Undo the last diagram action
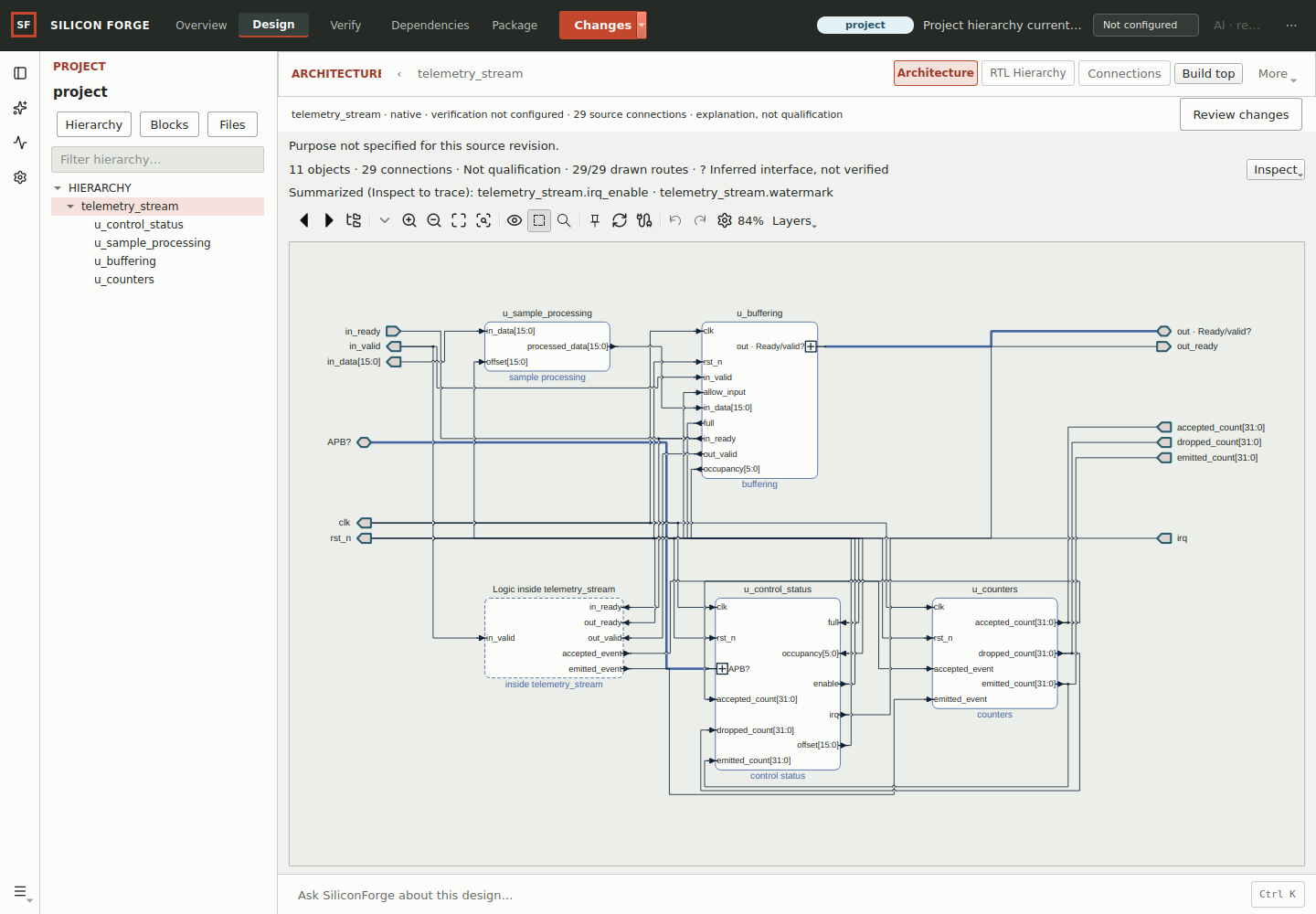 (675, 220)
